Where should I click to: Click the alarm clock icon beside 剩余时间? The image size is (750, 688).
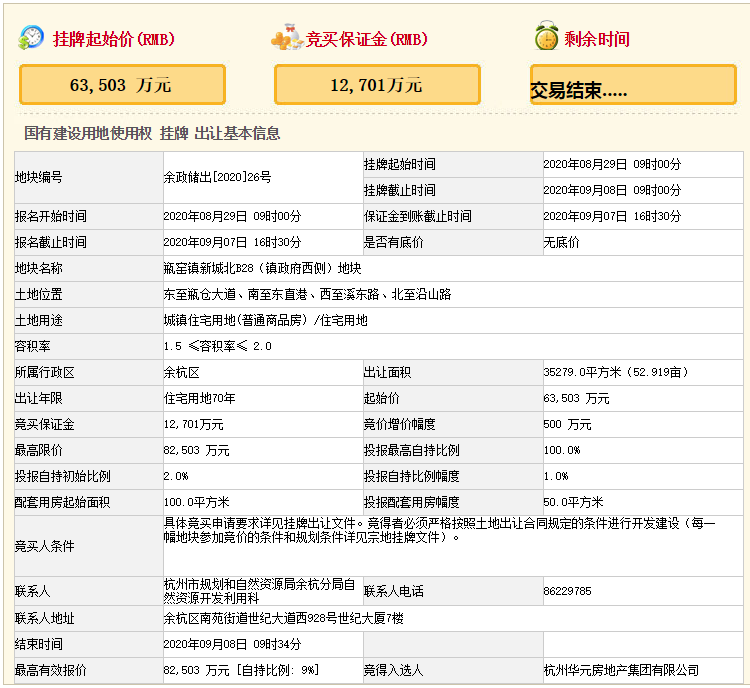(545, 38)
